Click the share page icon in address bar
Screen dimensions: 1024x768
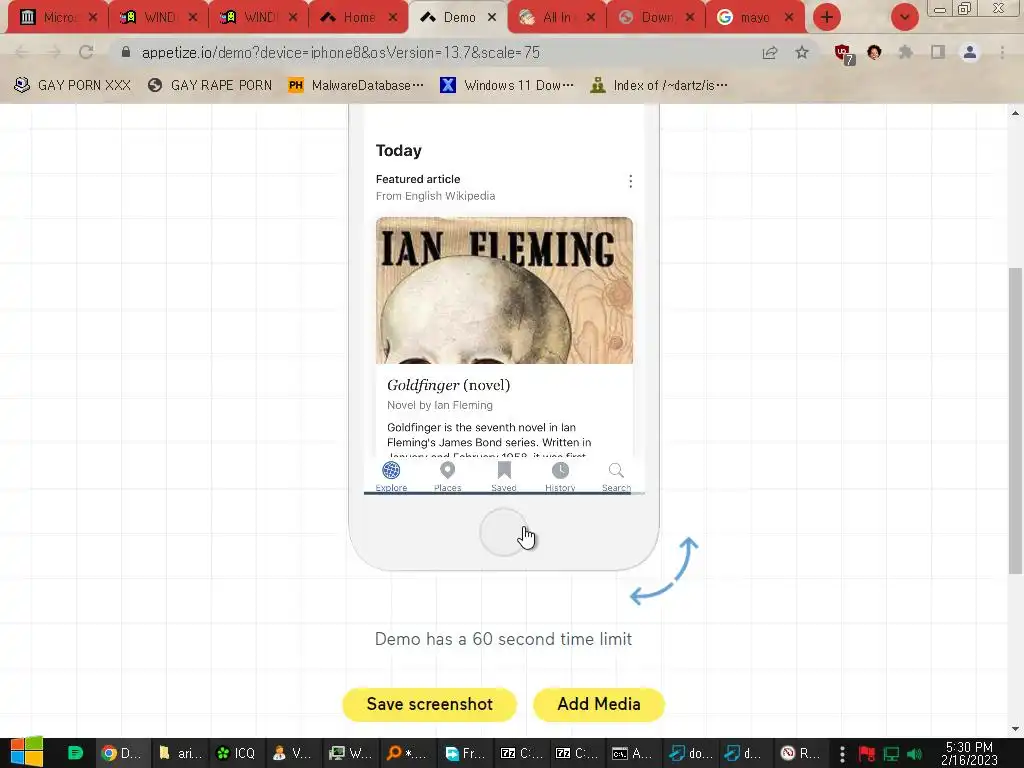[x=770, y=52]
